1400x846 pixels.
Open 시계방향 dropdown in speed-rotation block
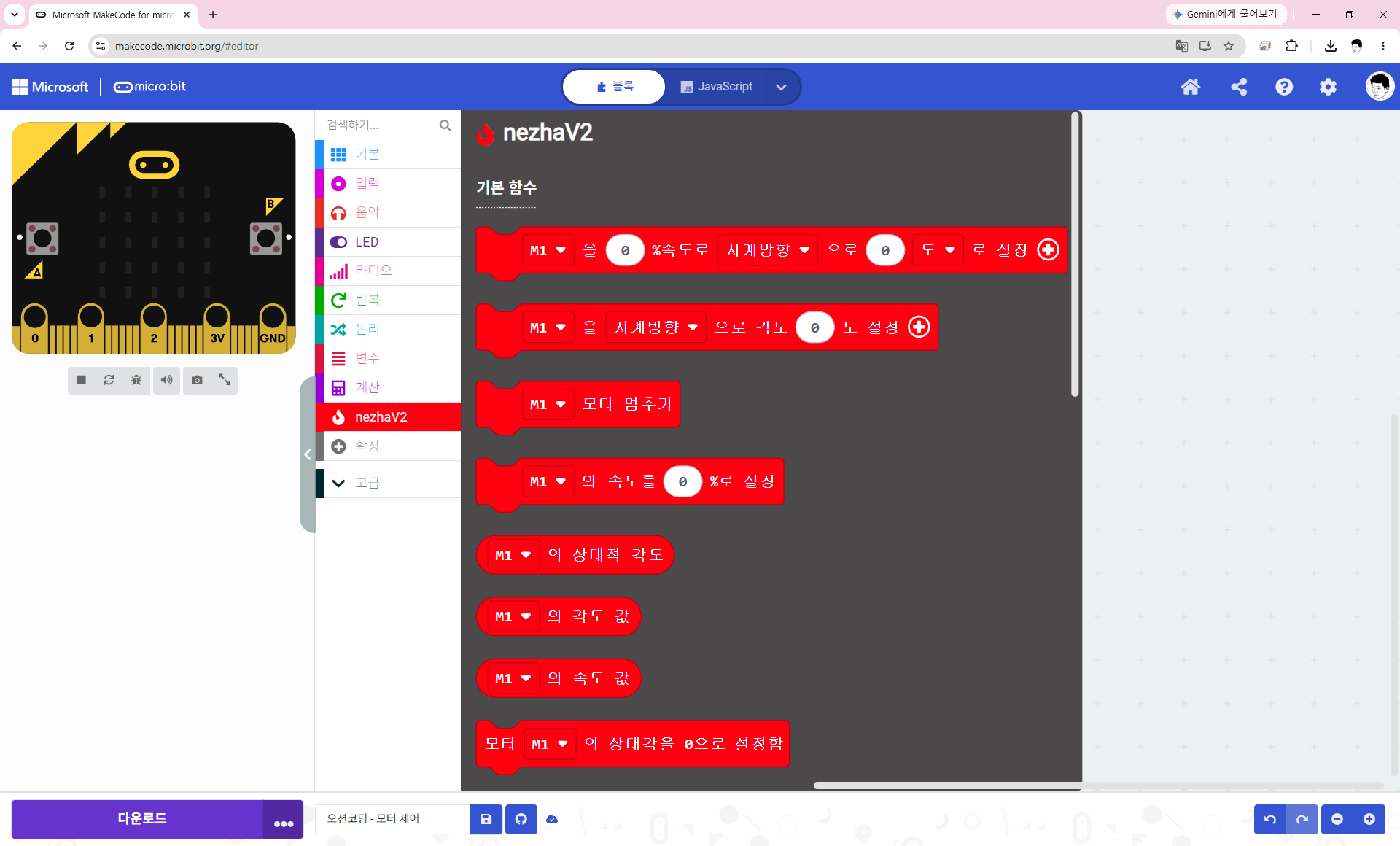coord(768,250)
